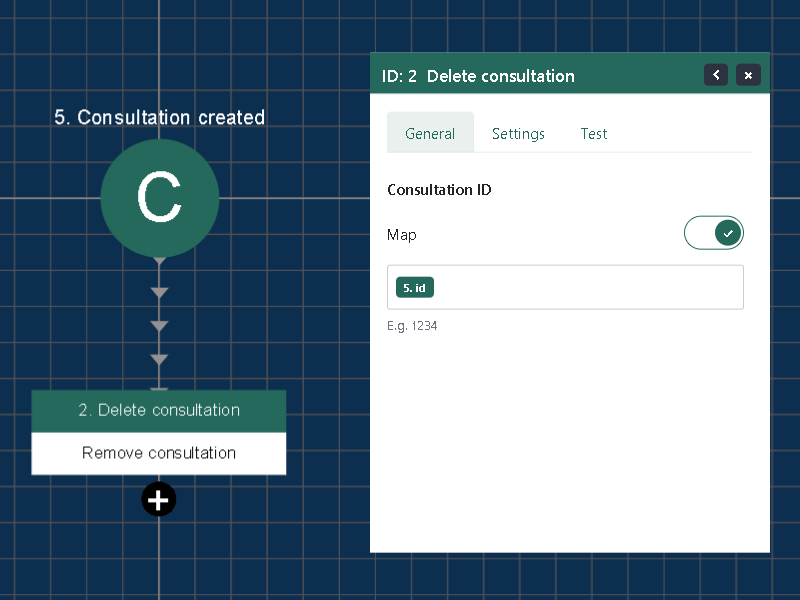Image resolution: width=800 pixels, height=600 pixels.
Task: Add a new step with plus button
Action: click(159, 499)
